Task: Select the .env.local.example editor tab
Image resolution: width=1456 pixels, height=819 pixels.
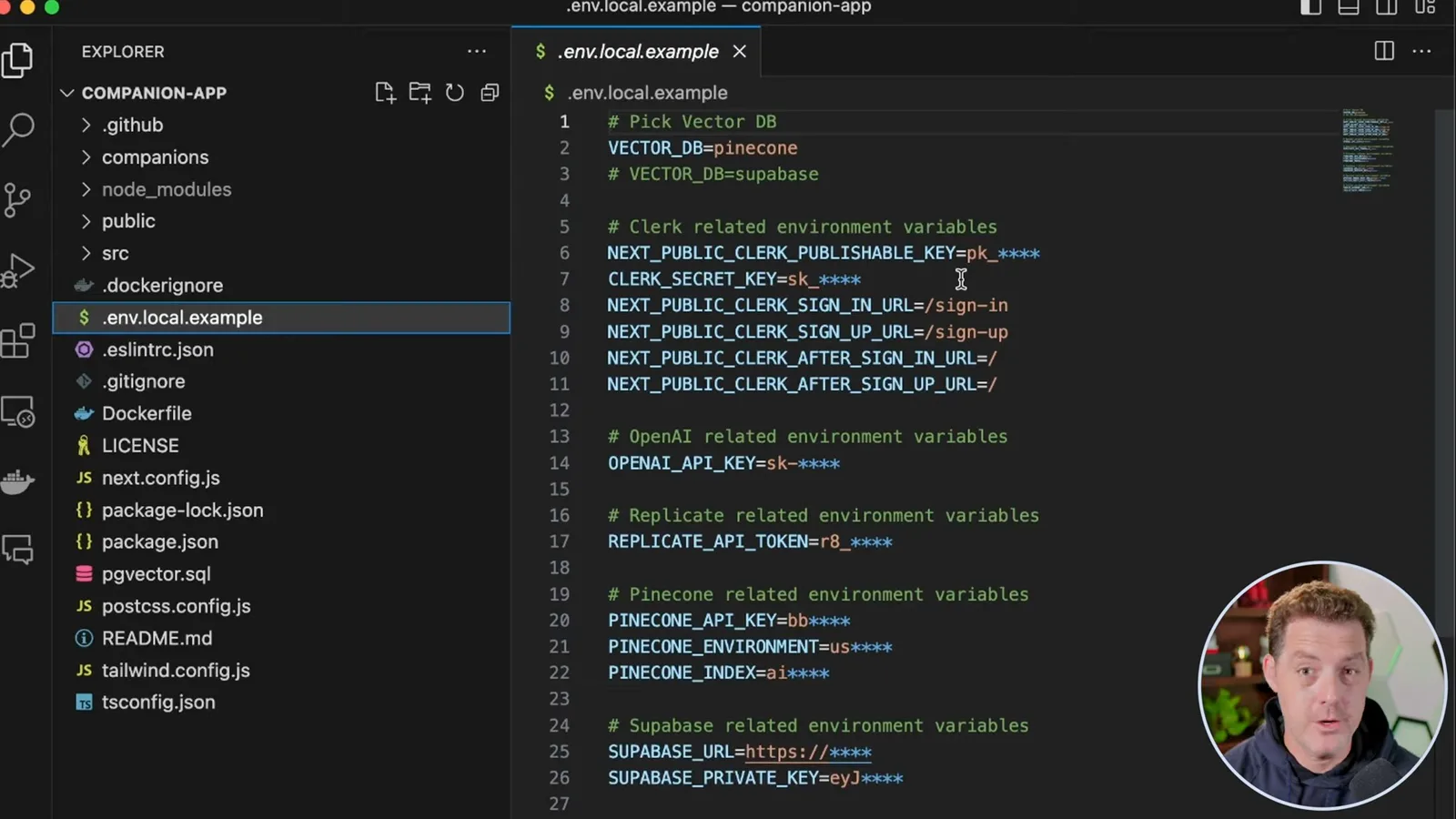Action: point(637,52)
